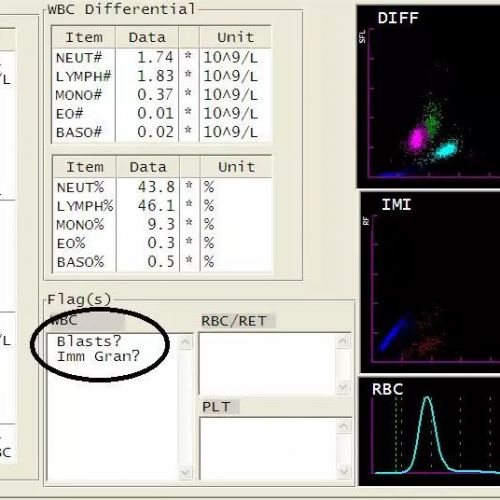The width and height of the screenshot is (500, 500).
Task: Select the RBC histogram graph
Action: [x=430, y=431]
